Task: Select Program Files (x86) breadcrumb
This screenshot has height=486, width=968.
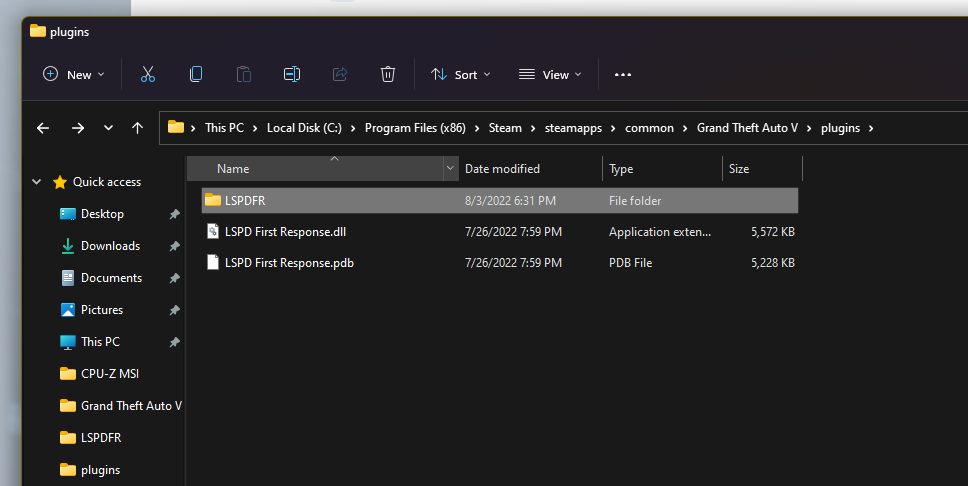Action: tap(415, 128)
